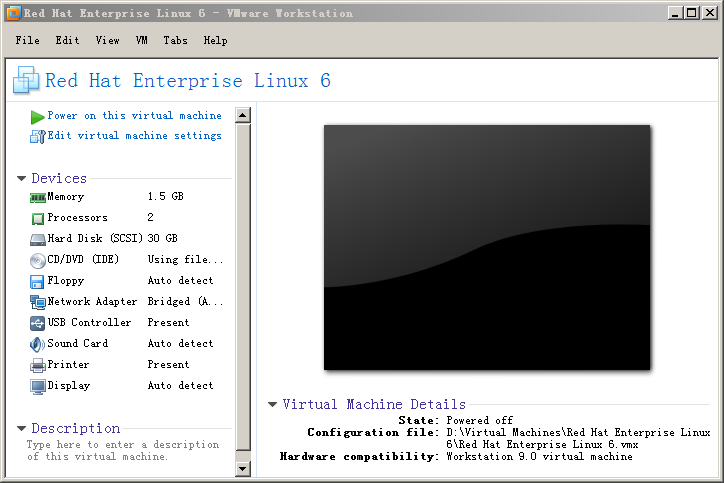Open the Edit menu

coord(67,40)
